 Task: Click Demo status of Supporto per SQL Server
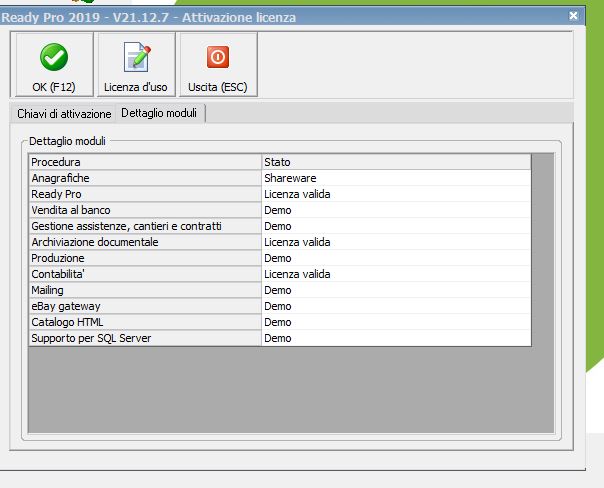396,338
